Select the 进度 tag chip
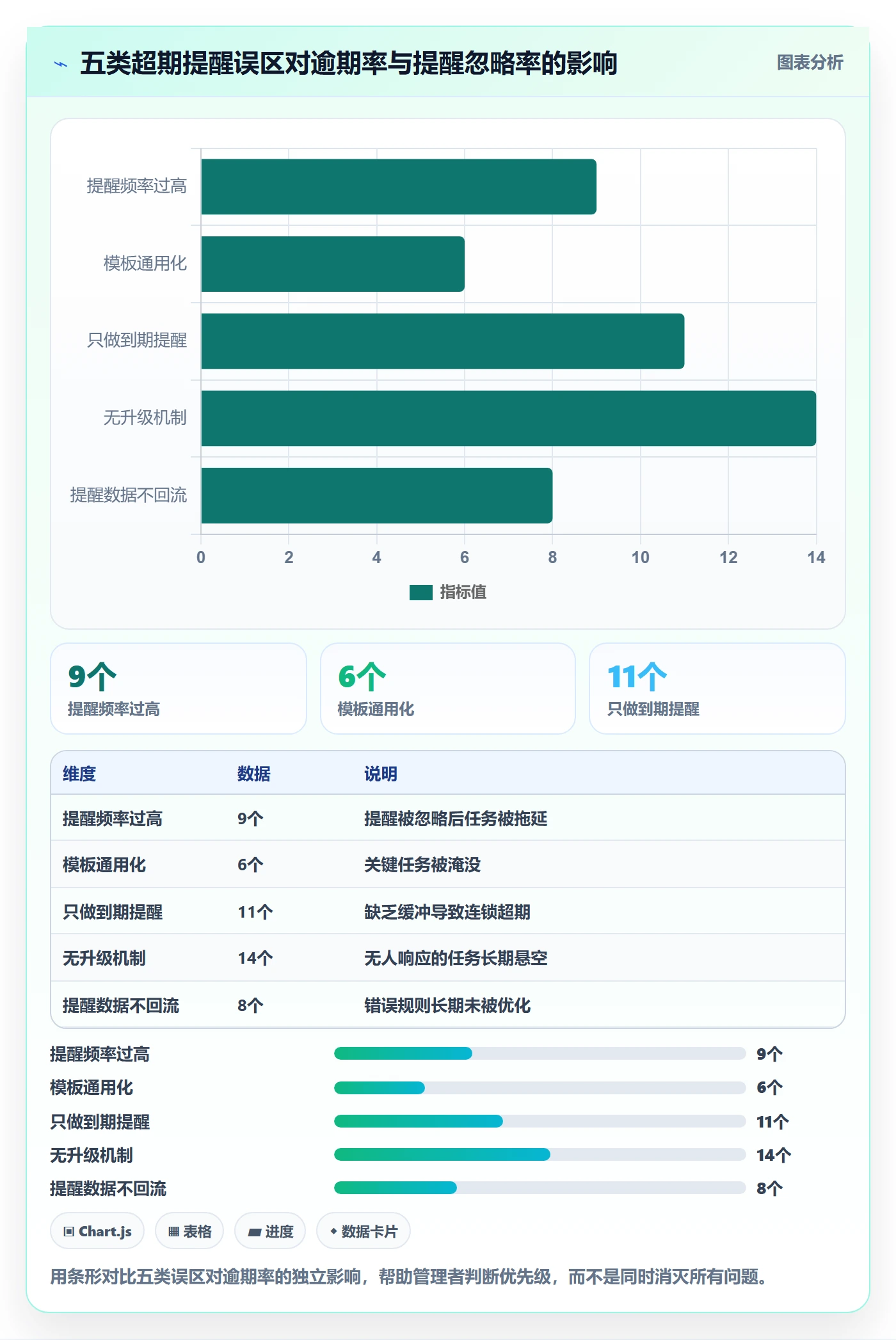 (270, 1231)
